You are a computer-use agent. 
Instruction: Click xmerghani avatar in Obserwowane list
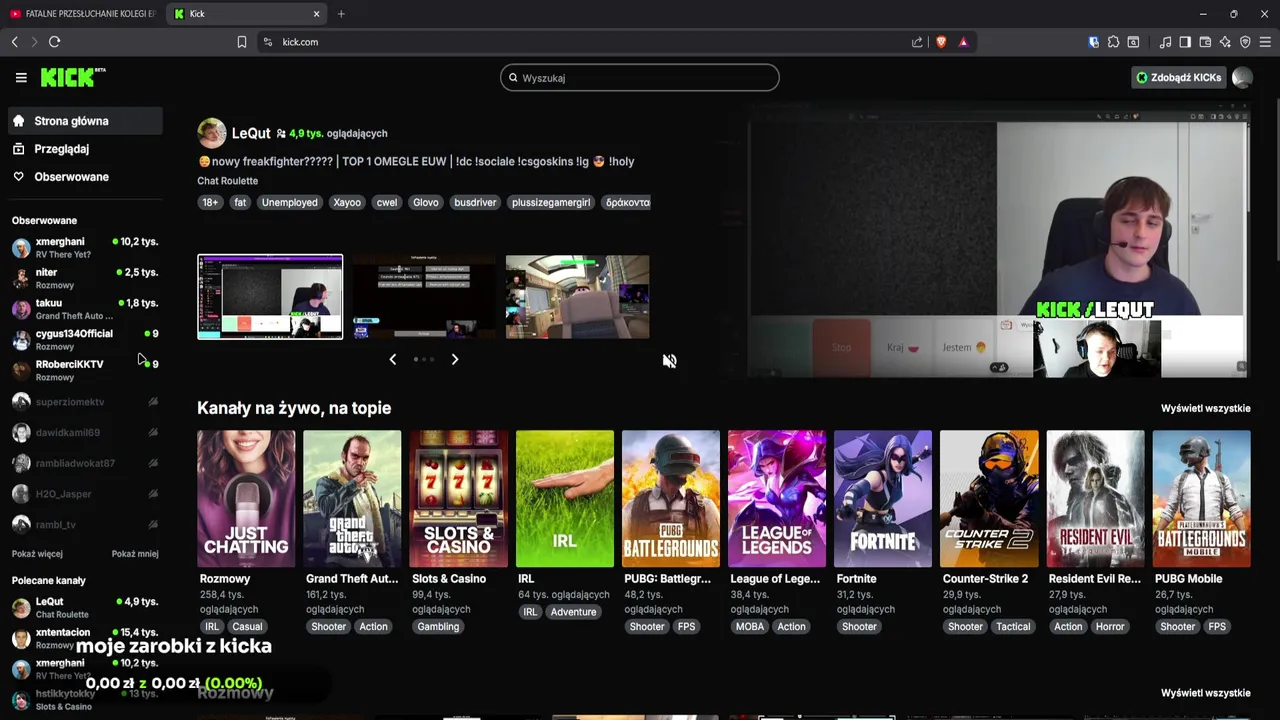(21, 248)
